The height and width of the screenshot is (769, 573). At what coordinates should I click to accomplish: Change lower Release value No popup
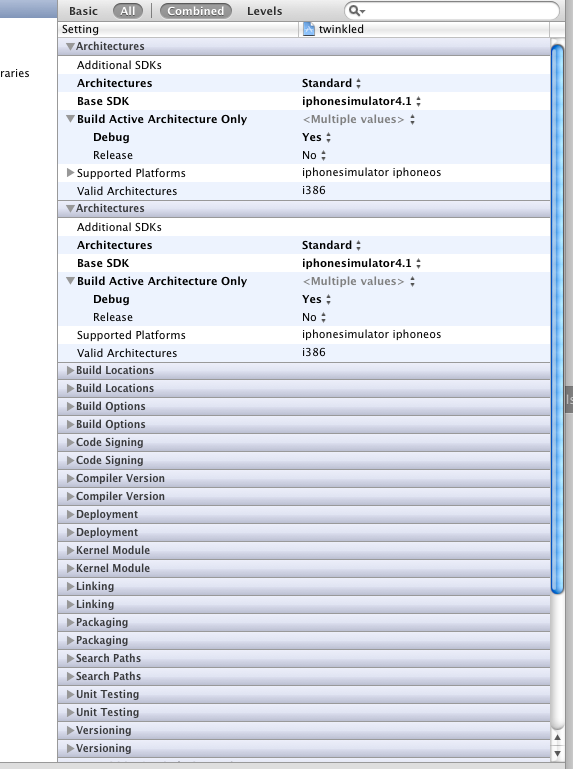314,317
